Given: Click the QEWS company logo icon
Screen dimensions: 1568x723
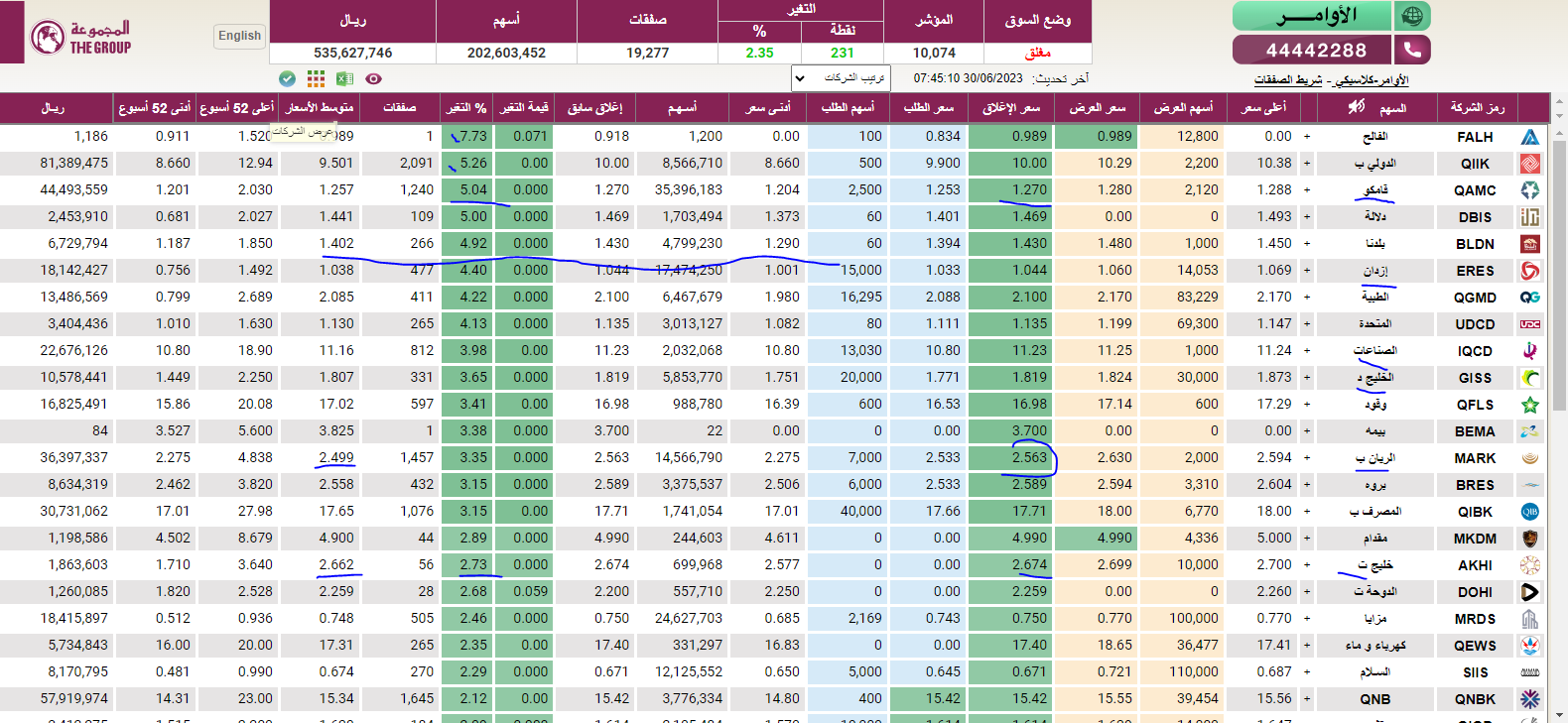Looking at the screenshot, I should tap(1530, 646).
